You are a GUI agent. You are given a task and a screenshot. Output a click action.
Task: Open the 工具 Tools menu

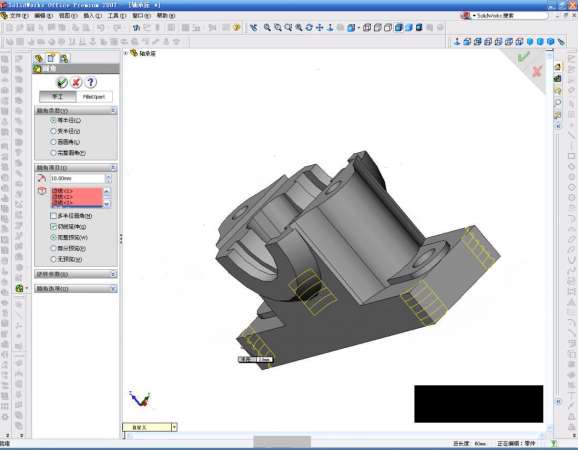click(117, 15)
